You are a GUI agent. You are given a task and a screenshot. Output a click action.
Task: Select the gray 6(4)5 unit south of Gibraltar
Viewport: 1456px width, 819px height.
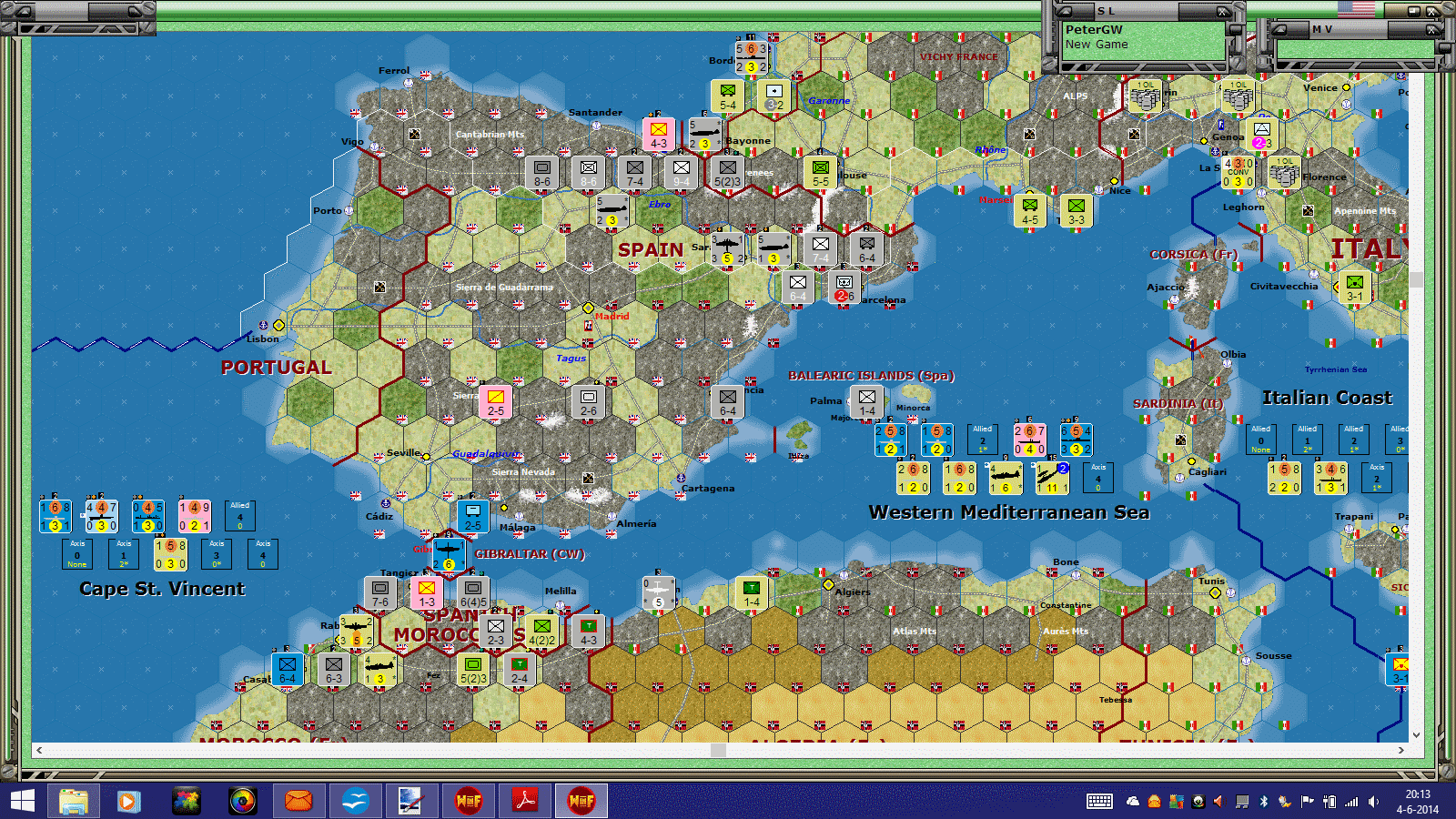pos(473,593)
